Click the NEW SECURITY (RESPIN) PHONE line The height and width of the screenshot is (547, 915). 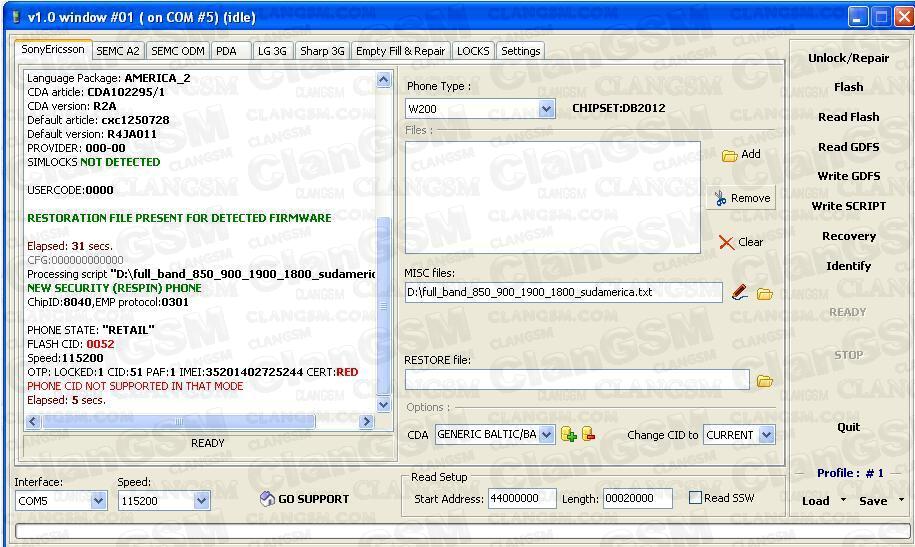(114, 288)
